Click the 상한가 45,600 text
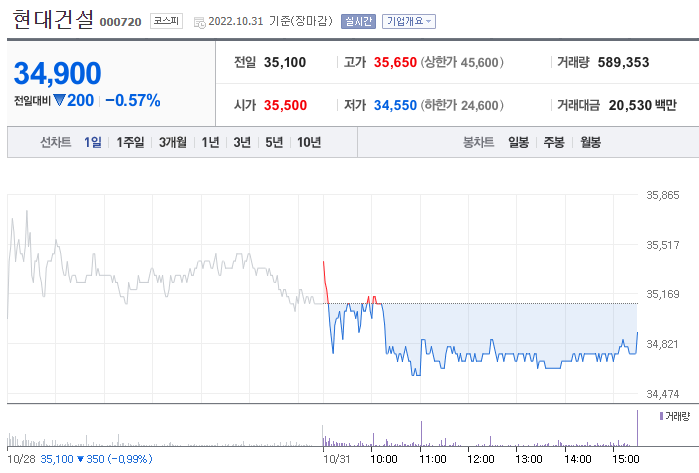 point(462,62)
